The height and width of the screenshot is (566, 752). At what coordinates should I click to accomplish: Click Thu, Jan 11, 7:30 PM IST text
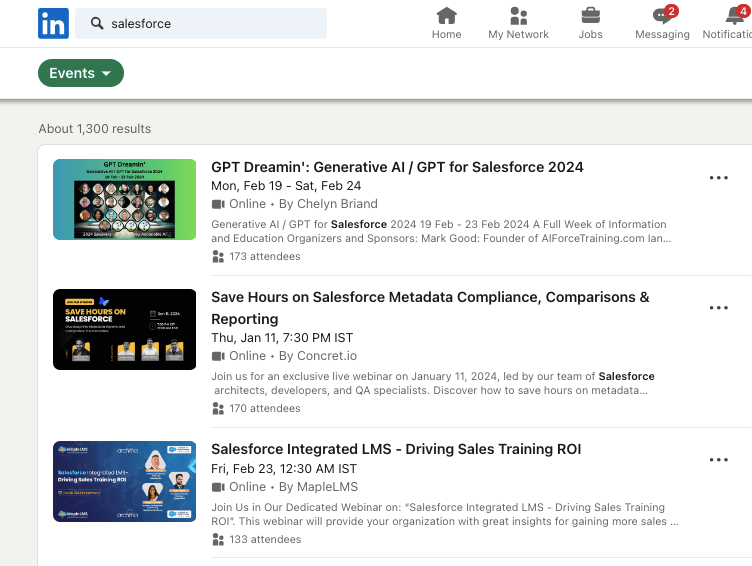pos(282,338)
